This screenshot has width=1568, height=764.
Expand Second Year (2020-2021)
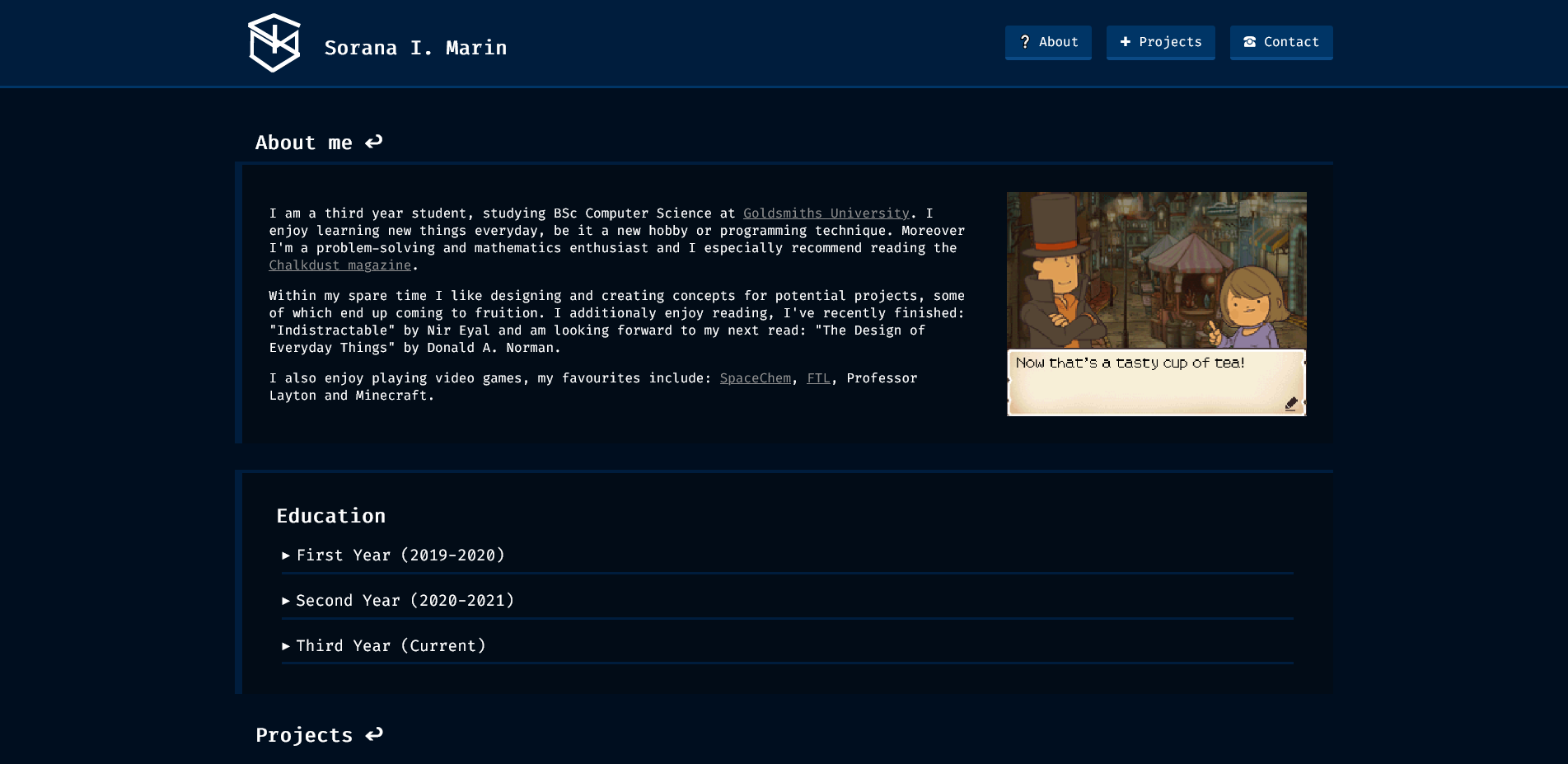tap(787, 601)
